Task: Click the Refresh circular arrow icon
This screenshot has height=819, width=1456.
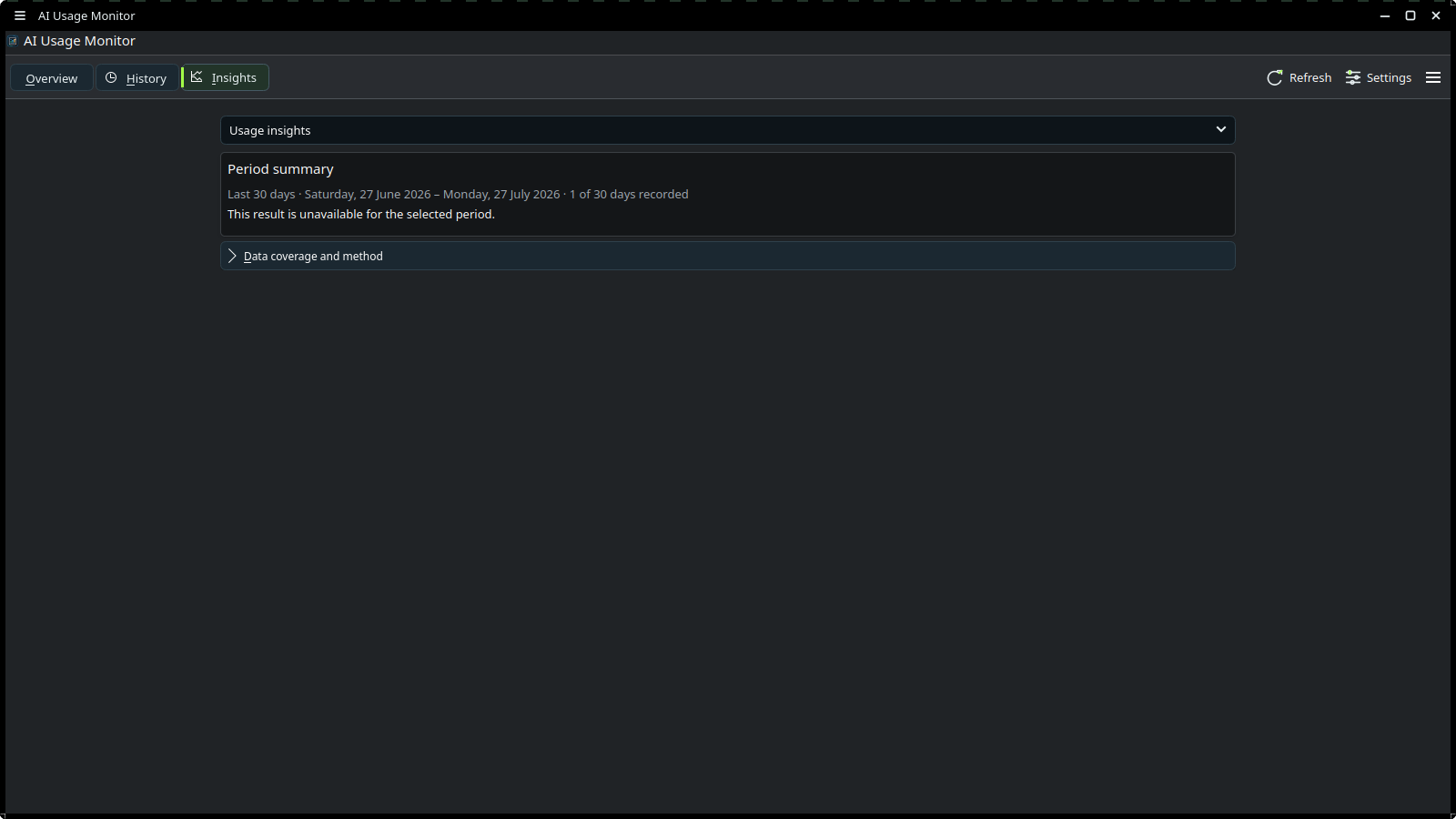Action: [1275, 77]
